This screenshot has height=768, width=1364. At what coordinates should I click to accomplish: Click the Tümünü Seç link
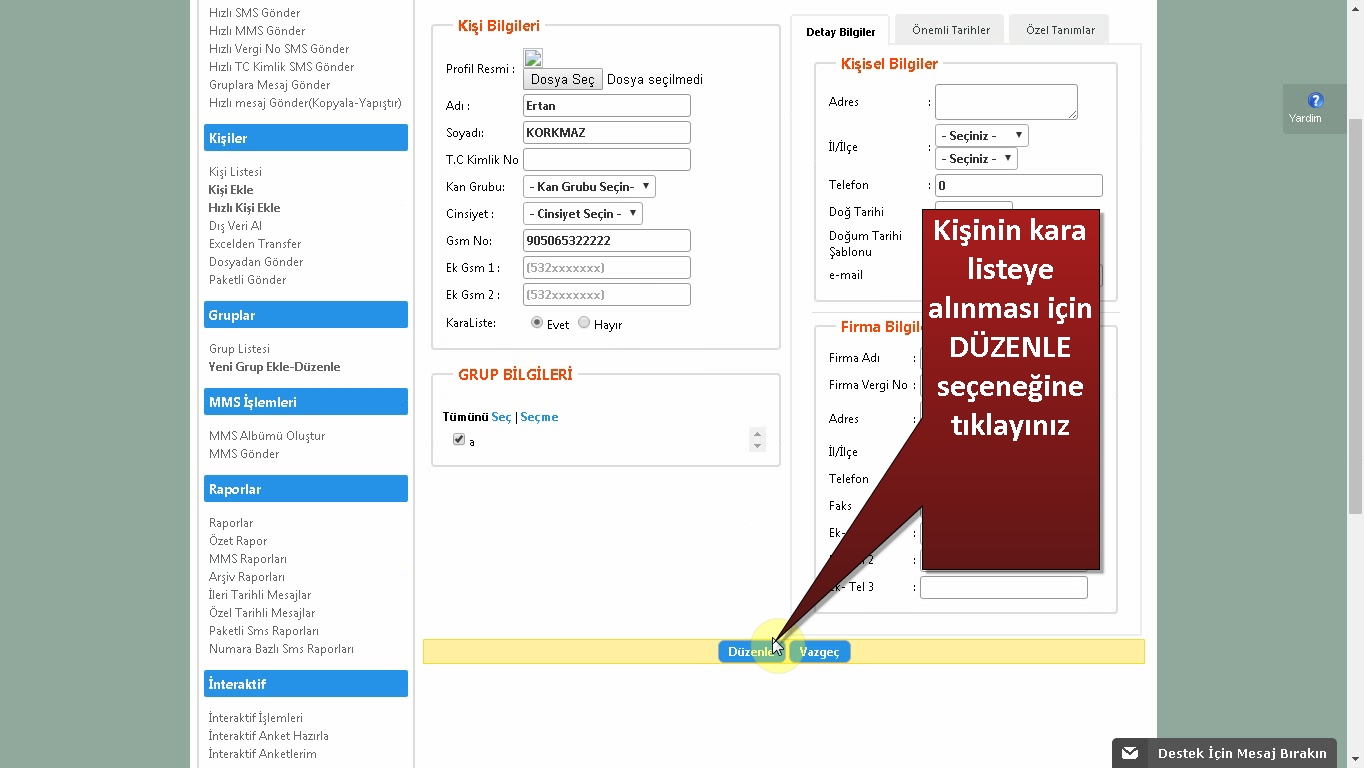501,417
